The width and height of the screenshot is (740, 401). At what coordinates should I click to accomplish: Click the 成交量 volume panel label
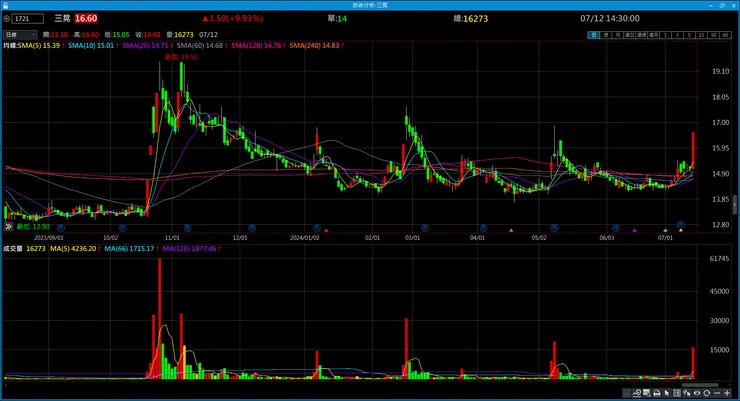click(x=13, y=249)
